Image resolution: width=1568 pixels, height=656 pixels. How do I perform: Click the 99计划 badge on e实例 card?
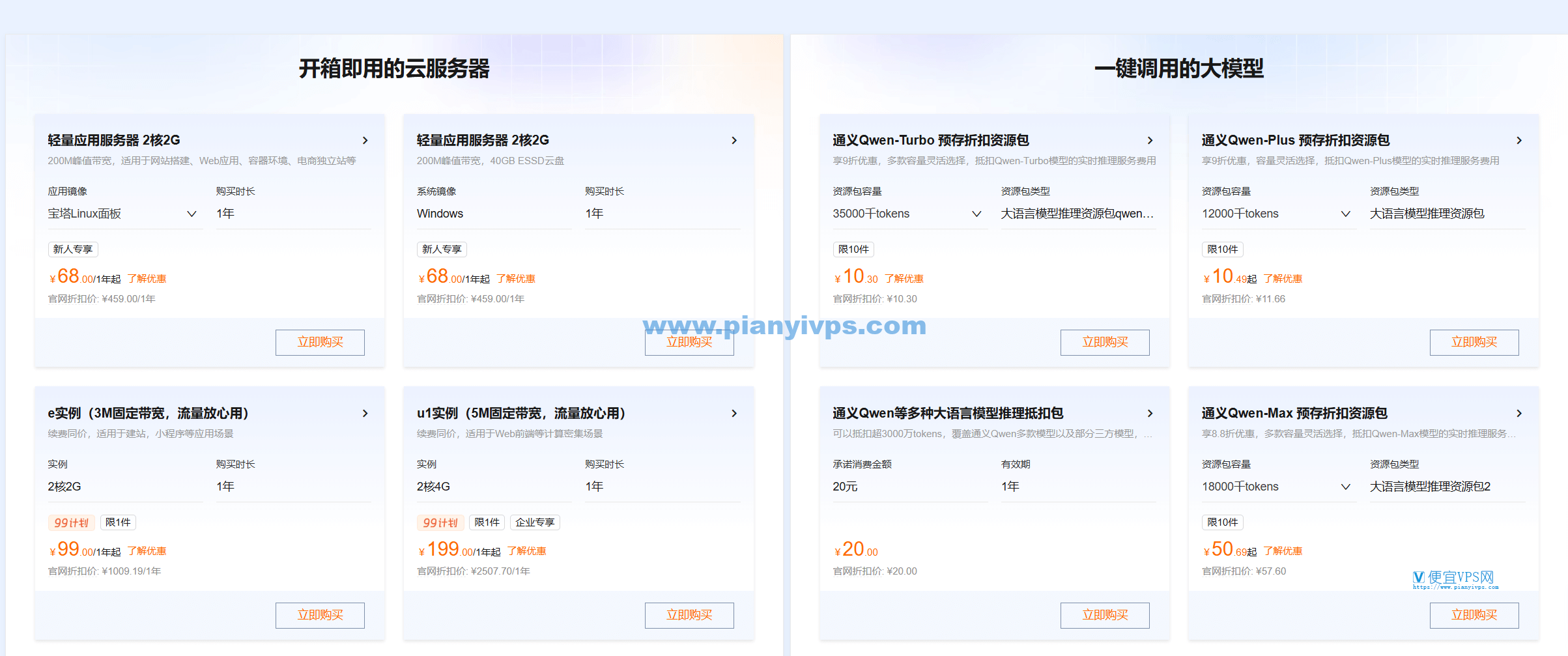click(x=72, y=522)
